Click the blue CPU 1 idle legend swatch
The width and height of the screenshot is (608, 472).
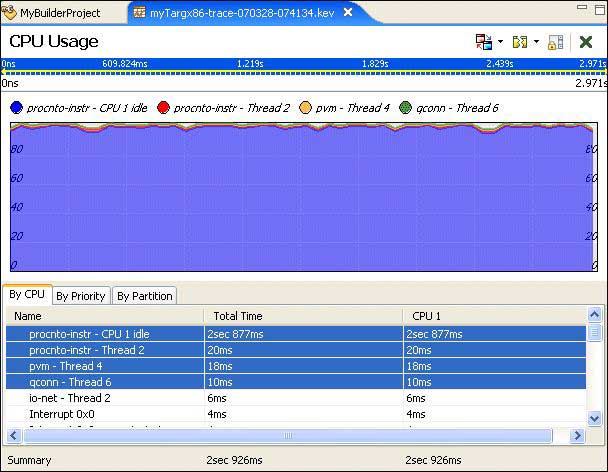[16, 108]
